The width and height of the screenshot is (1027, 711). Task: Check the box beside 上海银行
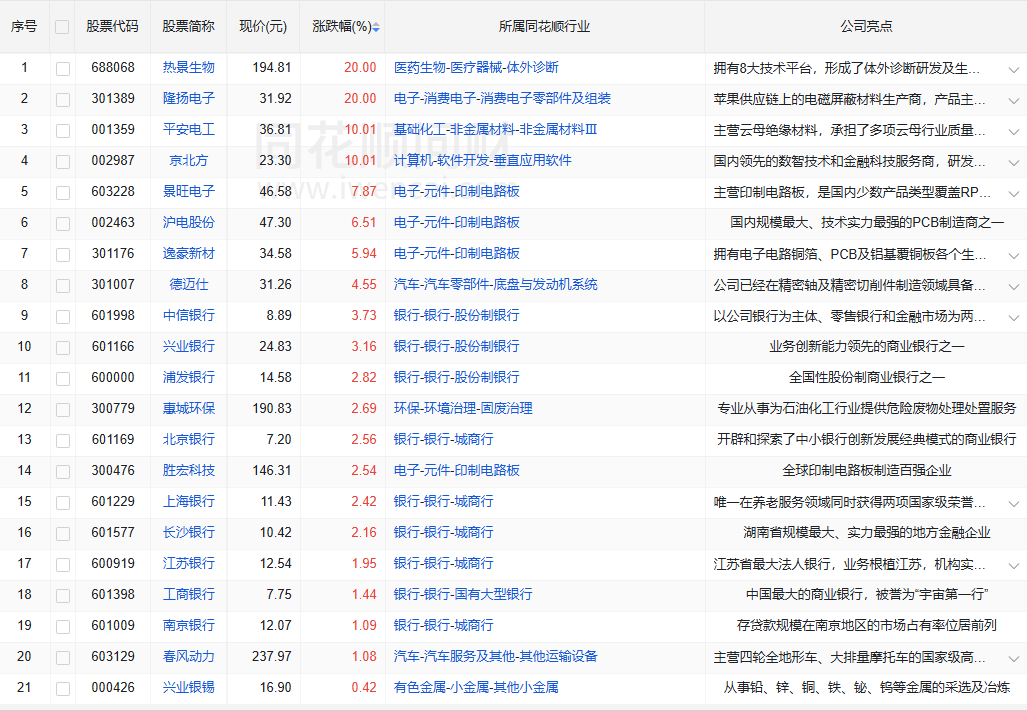pos(63,503)
